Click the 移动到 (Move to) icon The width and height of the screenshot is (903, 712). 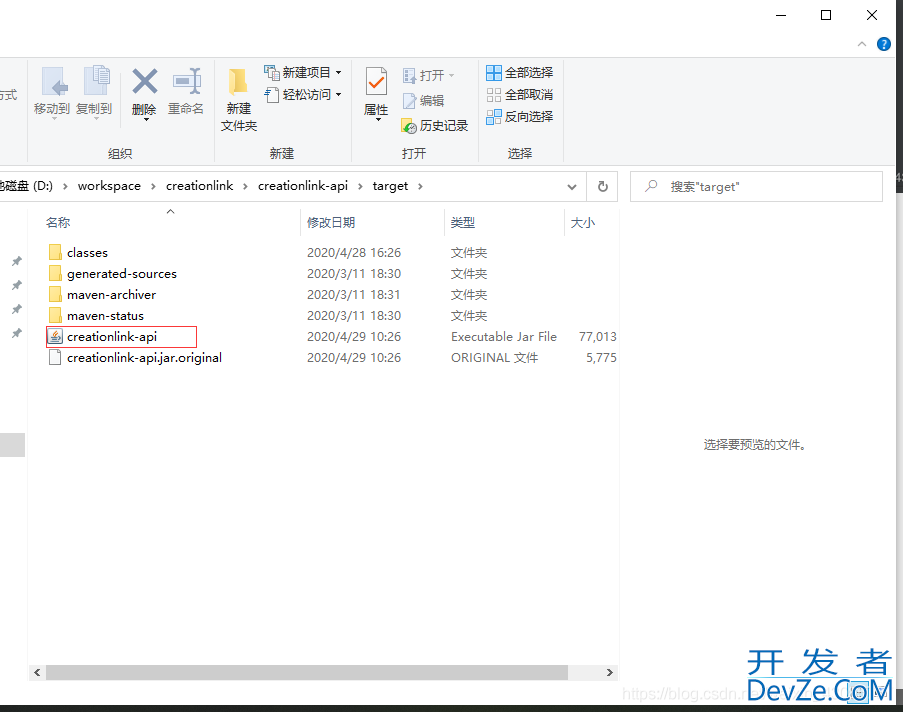coord(53,81)
